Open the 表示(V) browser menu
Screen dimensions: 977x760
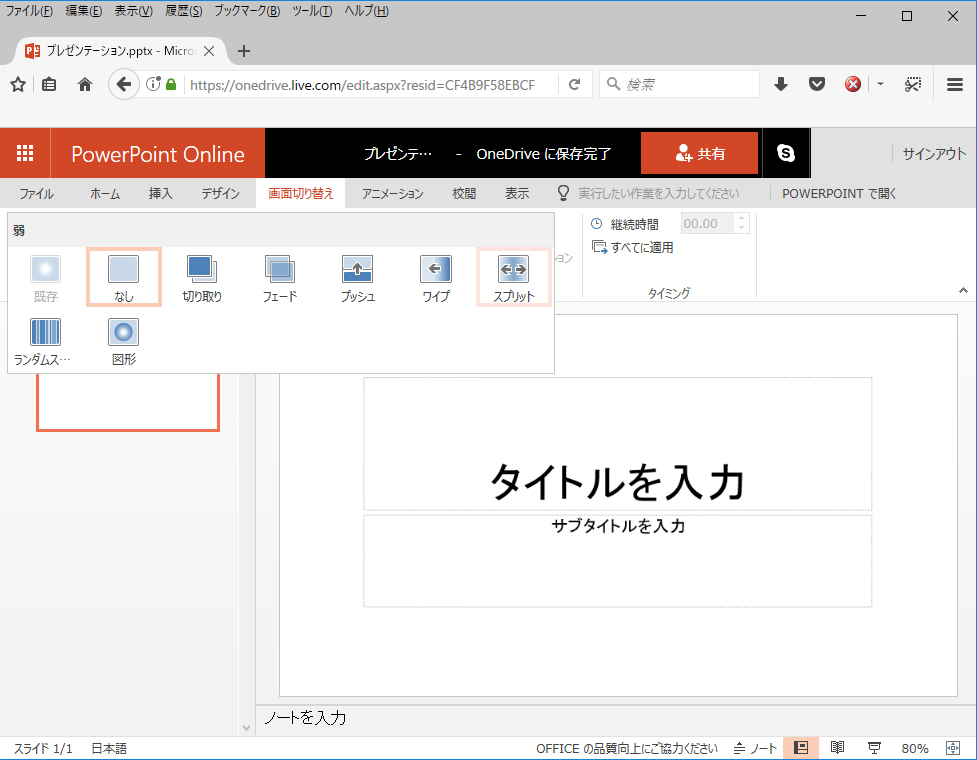(133, 11)
